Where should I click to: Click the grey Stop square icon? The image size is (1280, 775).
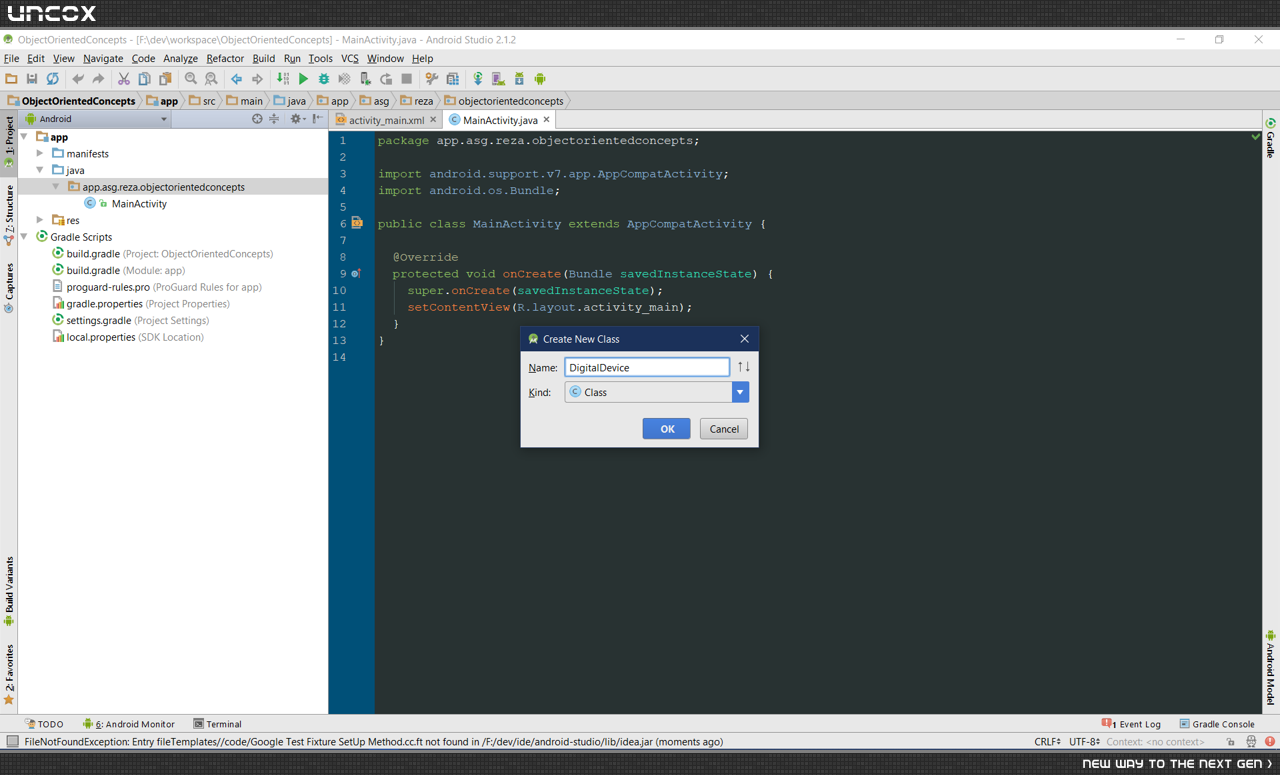(407, 79)
